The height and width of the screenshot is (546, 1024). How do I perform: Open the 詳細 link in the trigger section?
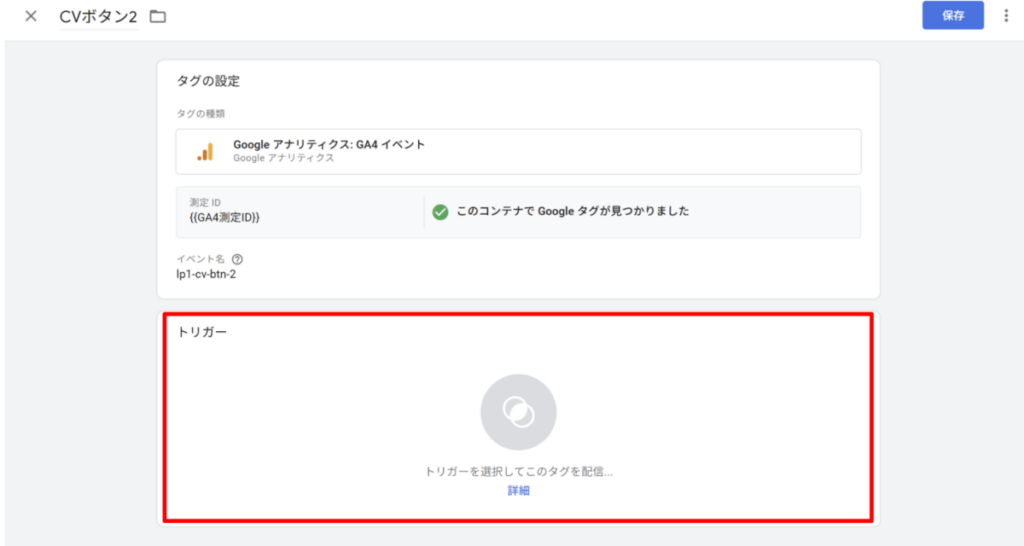click(518, 490)
